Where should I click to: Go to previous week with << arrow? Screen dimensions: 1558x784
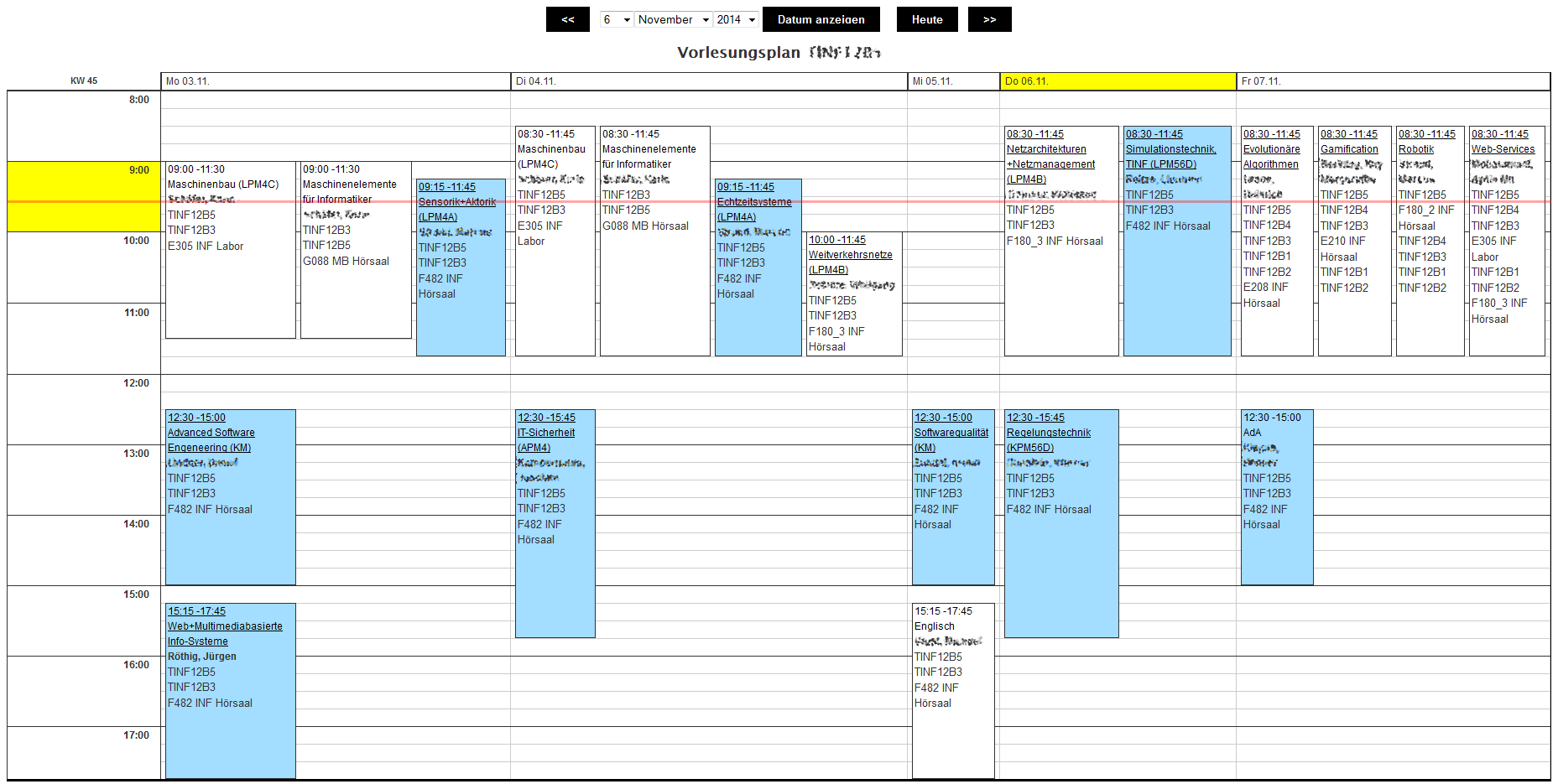(x=568, y=19)
